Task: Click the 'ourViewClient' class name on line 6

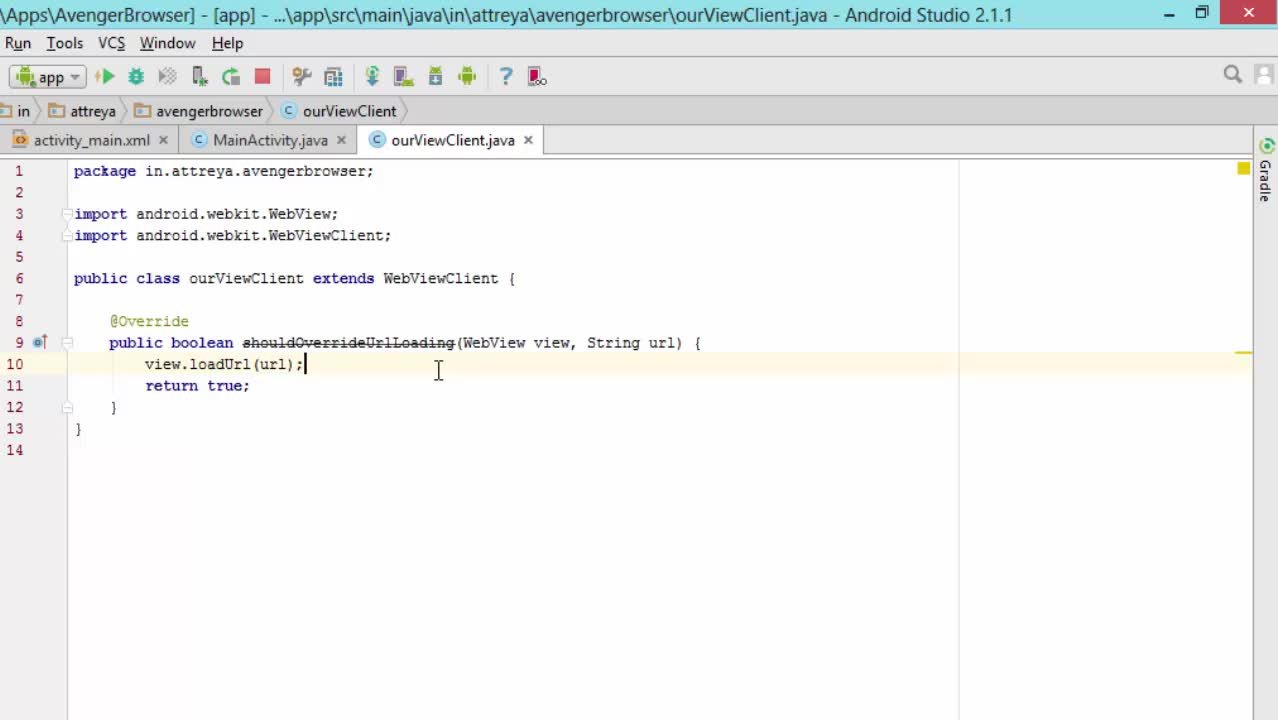Action: coord(246,278)
